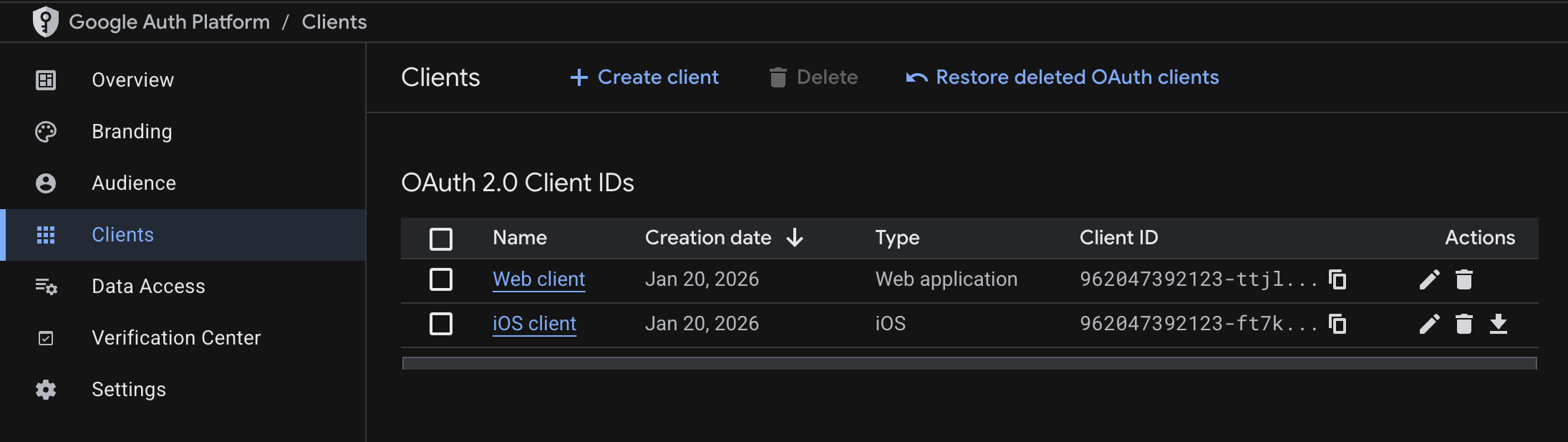This screenshot has height=442, width=1568.
Task: Go to the Audience section
Action: click(183, 183)
